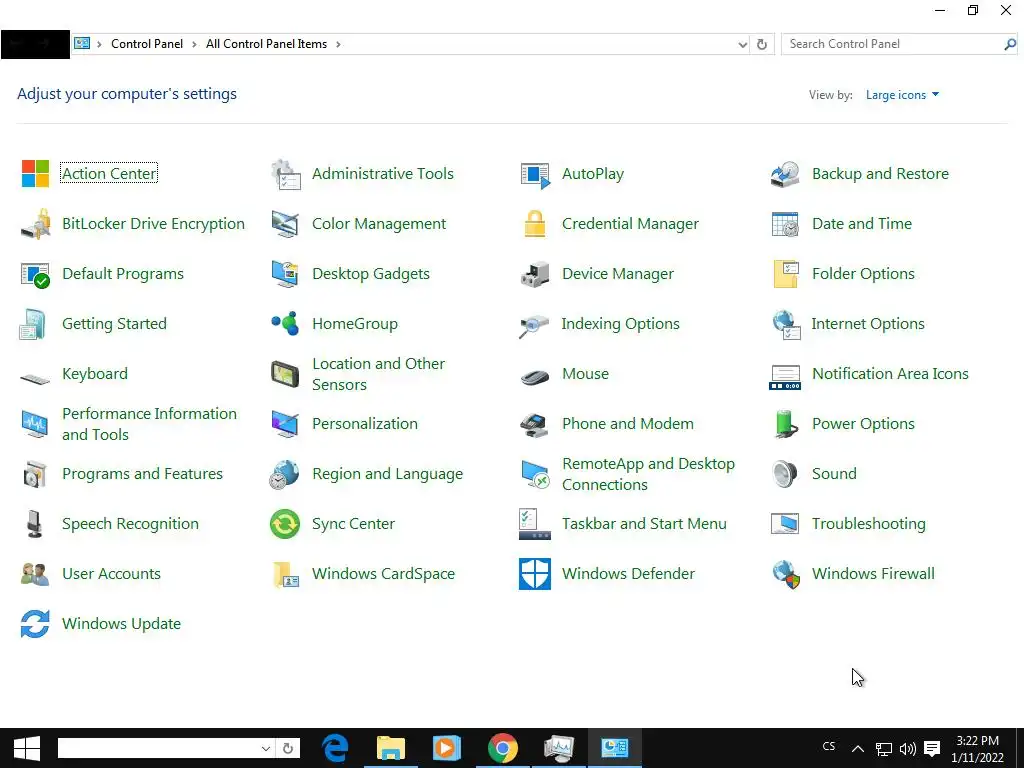Open File Explorer from the taskbar
The height and width of the screenshot is (768, 1024).
click(x=391, y=748)
